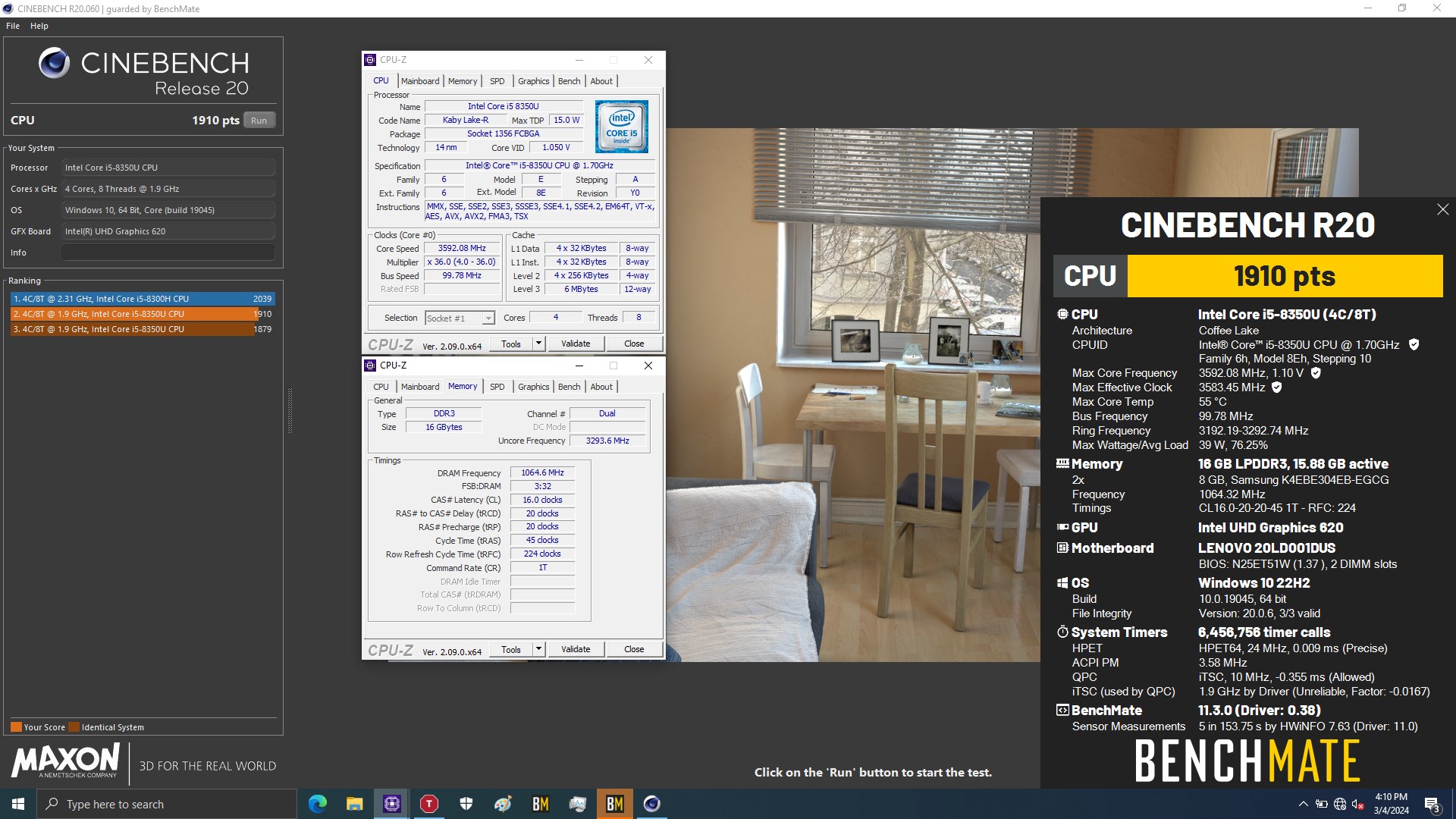The width and height of the screenshot is (1456, 819).
Task: Click the BenchMate section icon in result panel
Action: tap(1062, 711)
